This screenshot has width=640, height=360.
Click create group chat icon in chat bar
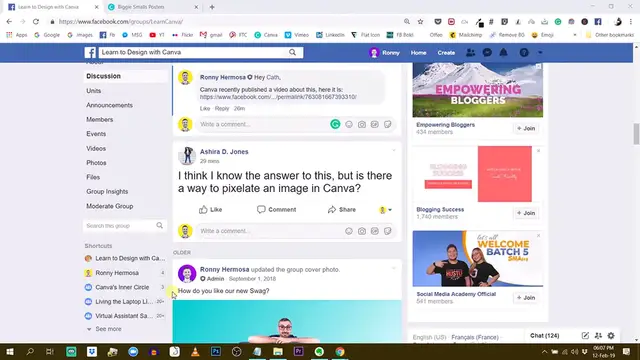point(598,336)
